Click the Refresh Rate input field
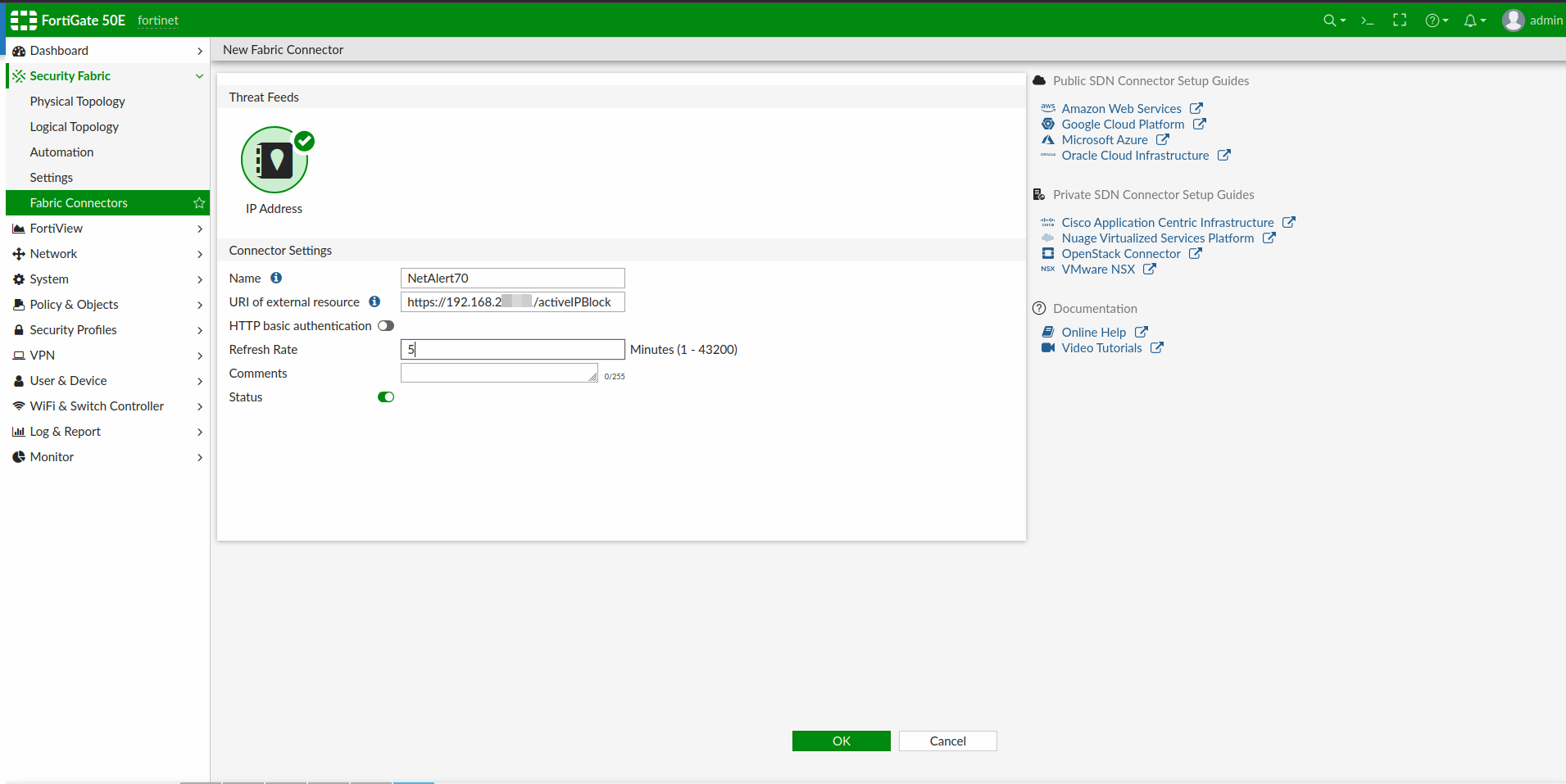The height and width of the screenshot is (784, 1566). (513, 349)
